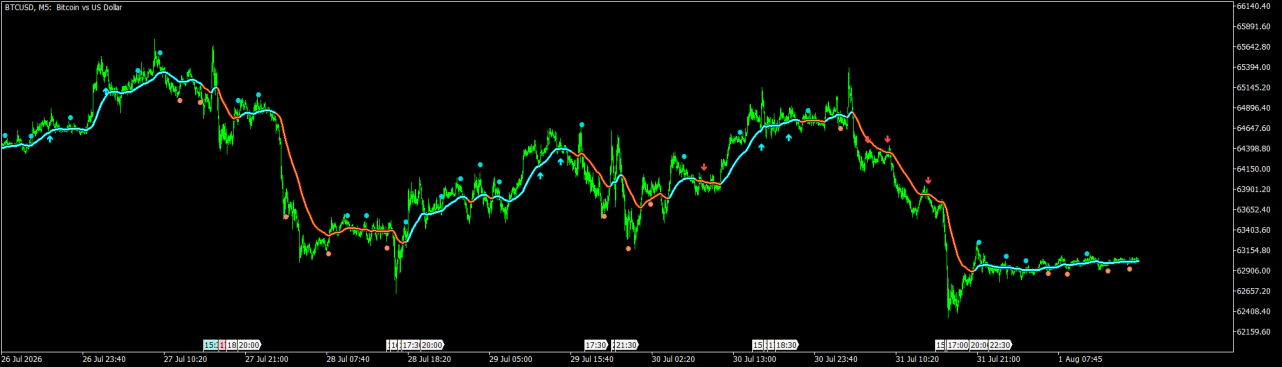
Task: Select the 20:00 event marker before 27 Jul 21:00
Action: [248, 345]
